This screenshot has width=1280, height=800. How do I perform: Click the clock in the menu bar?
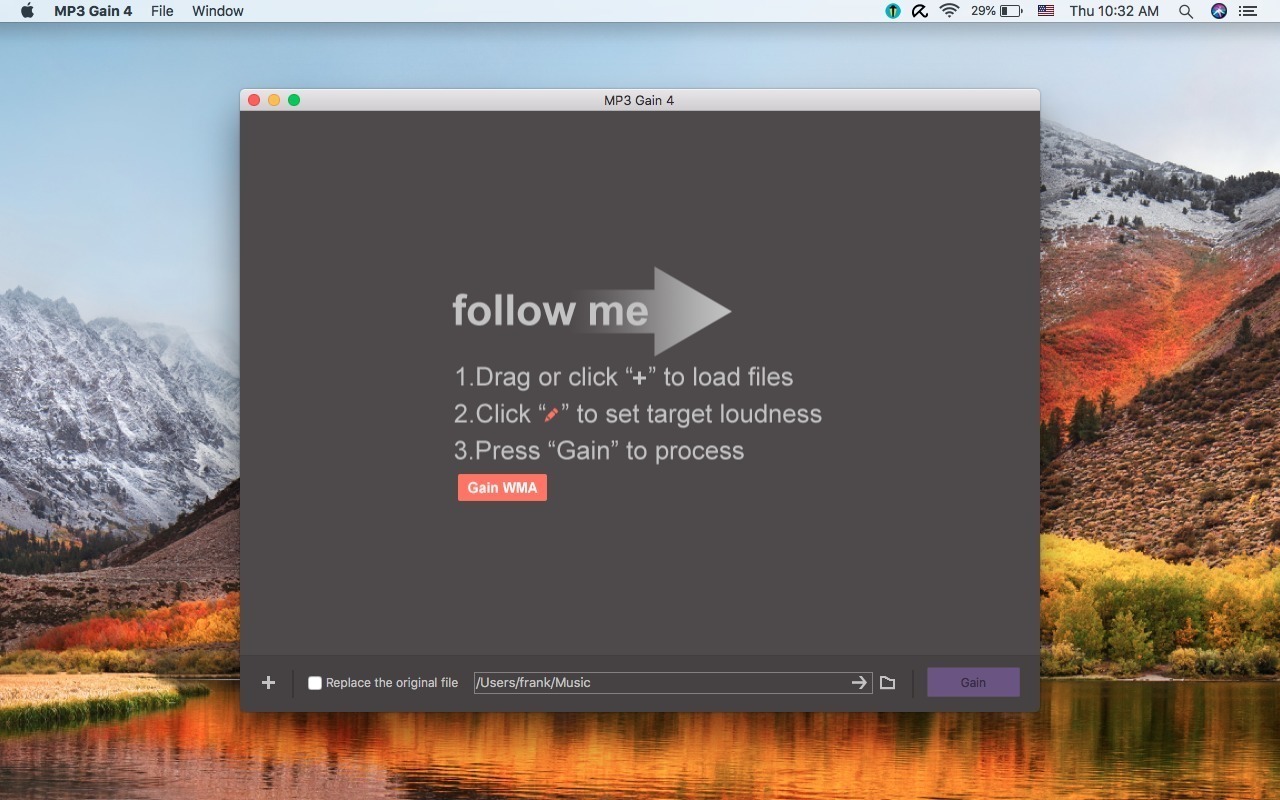click(x=1113, y=11)
